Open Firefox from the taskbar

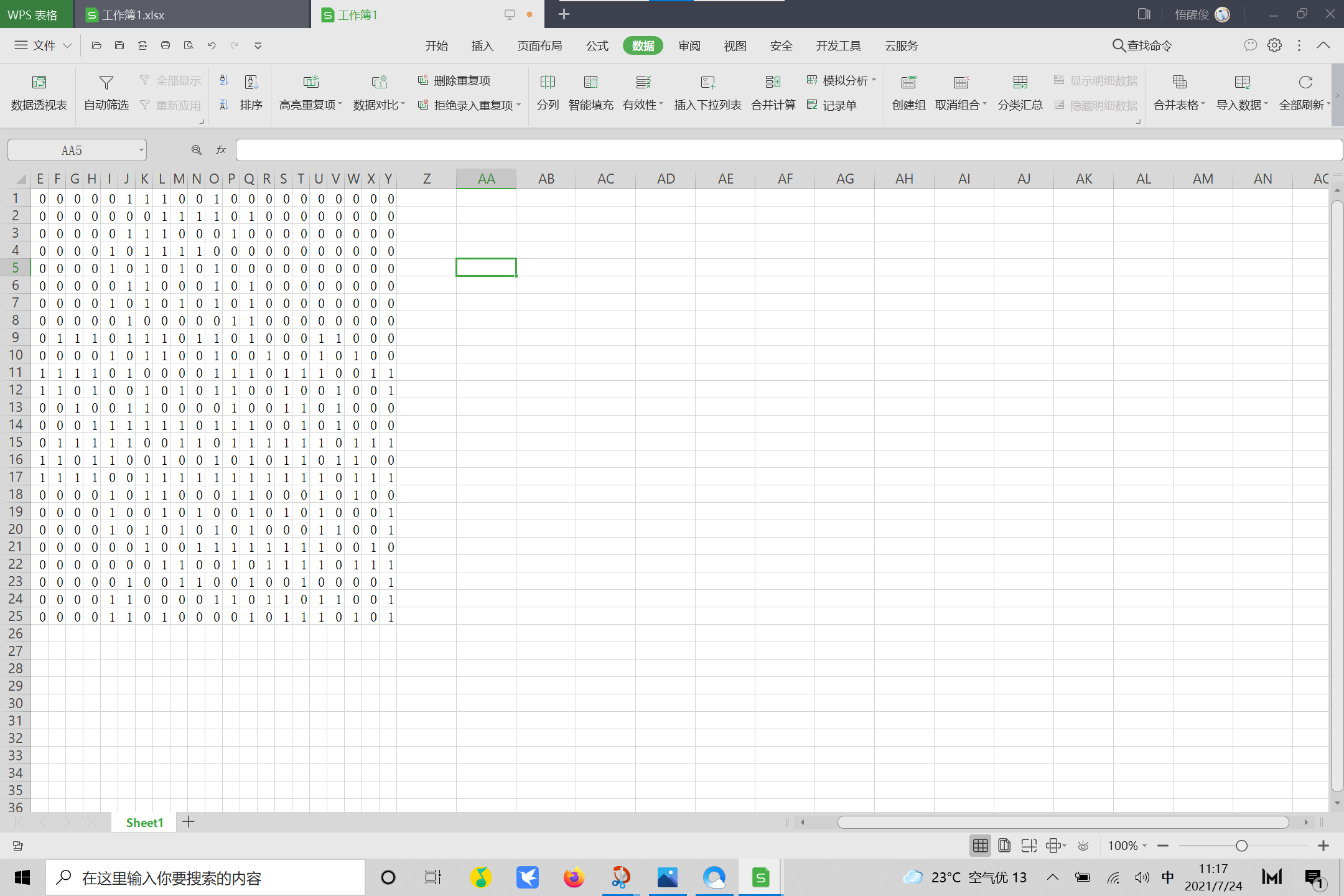pos(573,877)
